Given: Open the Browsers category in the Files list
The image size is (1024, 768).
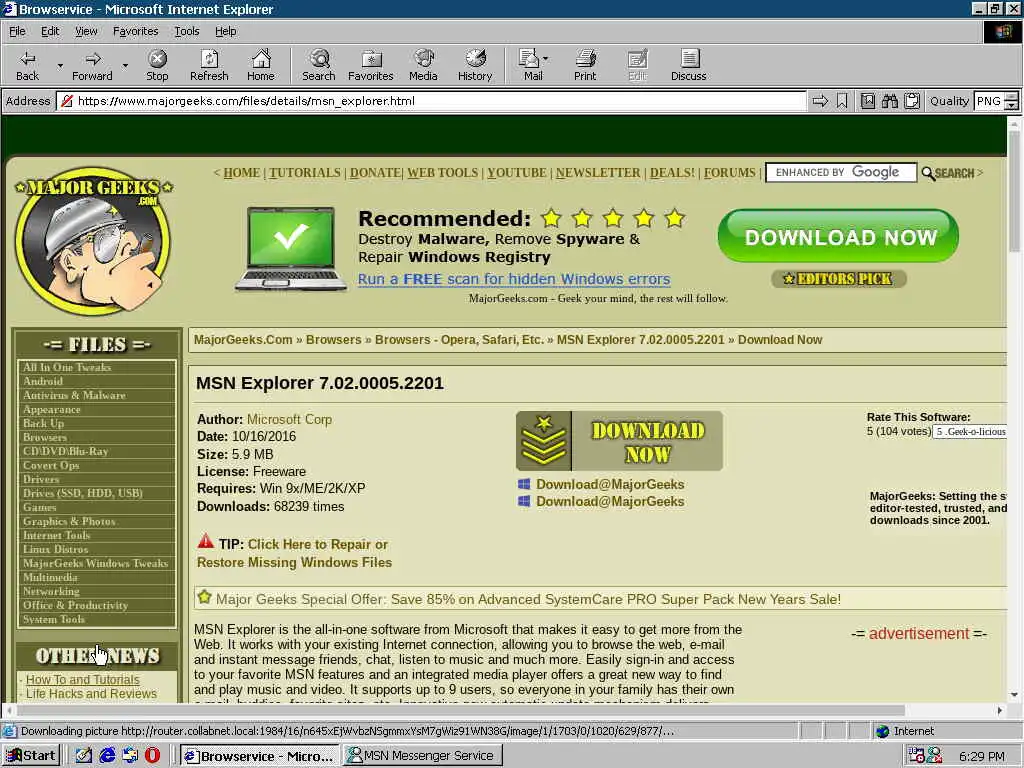Looking at the screenshot, I should click(x=44, y=438).
